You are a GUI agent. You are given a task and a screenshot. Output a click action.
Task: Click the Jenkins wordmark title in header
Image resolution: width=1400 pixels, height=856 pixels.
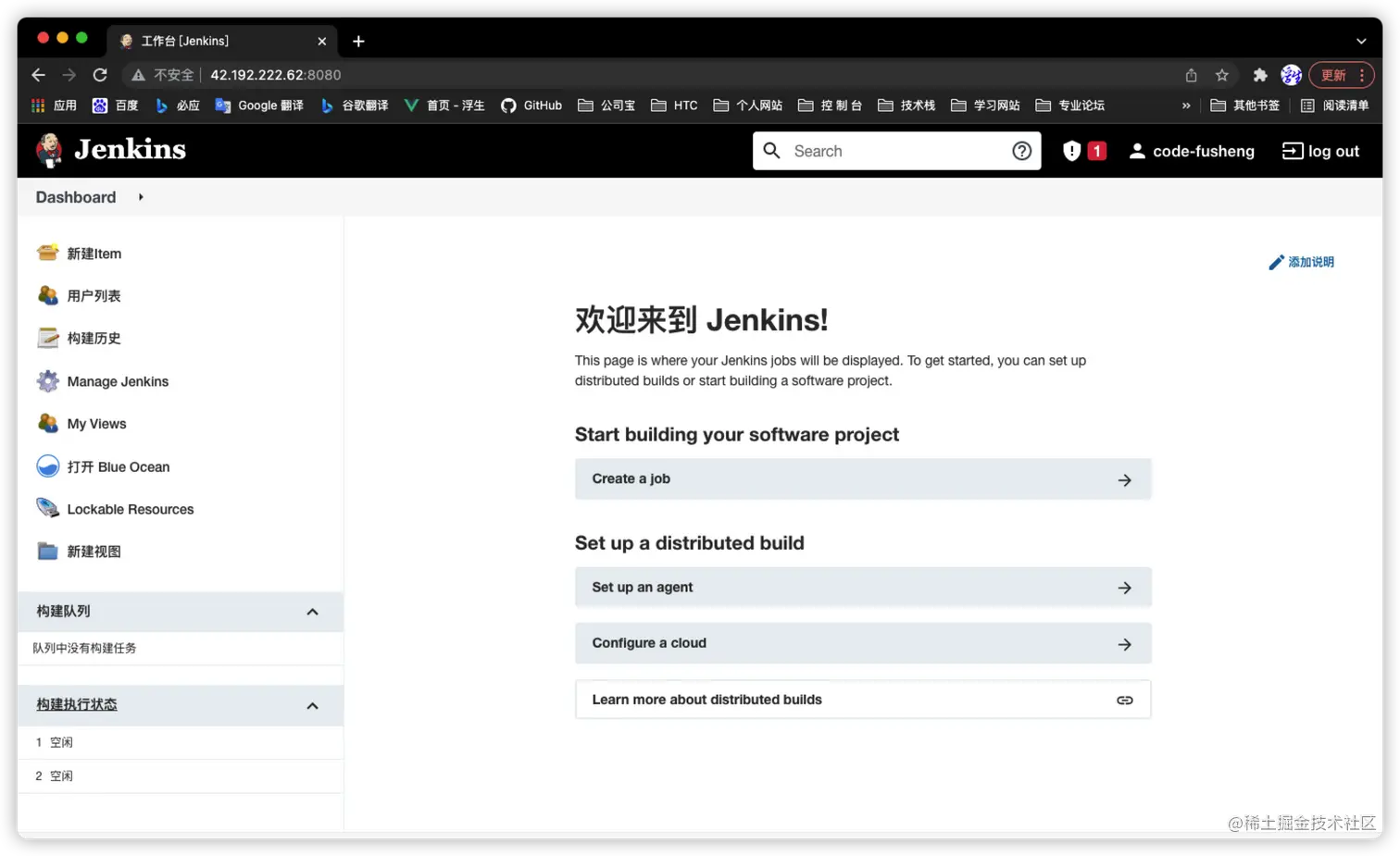tap(130, 150)
